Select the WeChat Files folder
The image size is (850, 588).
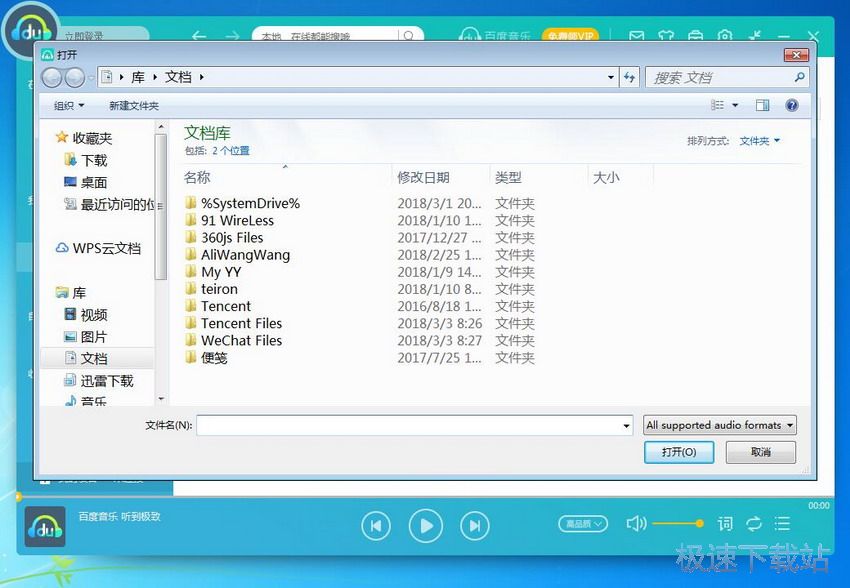tap(234, 340)
